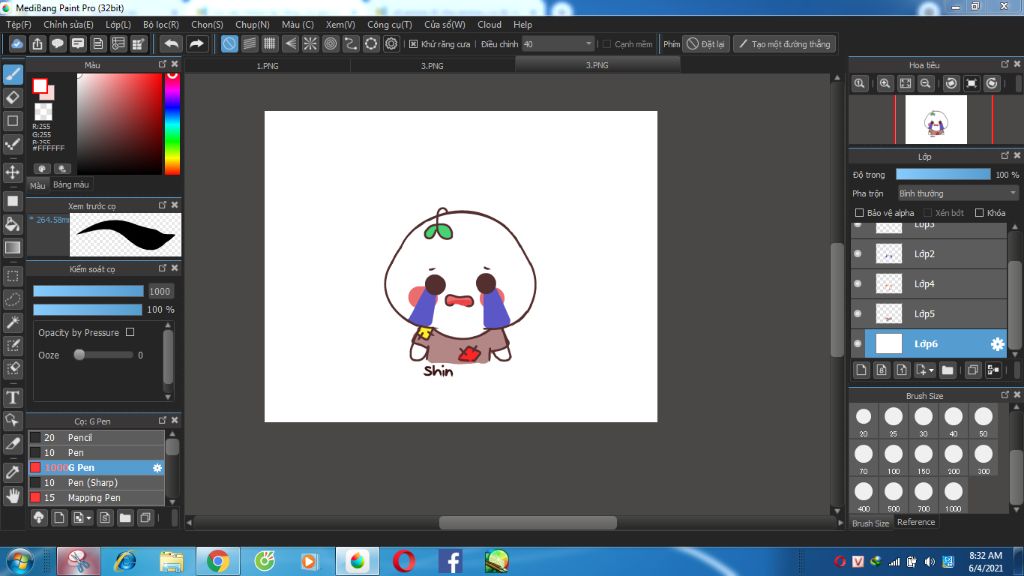Image resolution: width=1024 pixels, height=576 pixels.
Task: Open the Lớp(L) menu
Action: 118,25
